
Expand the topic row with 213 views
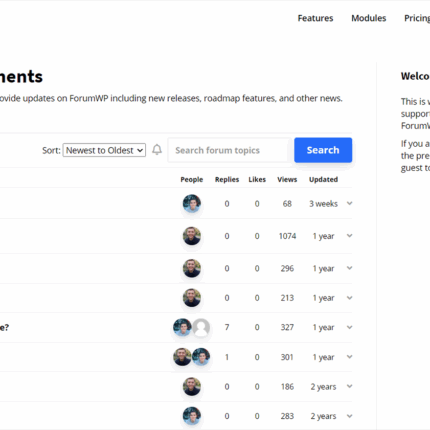(349, 298)
